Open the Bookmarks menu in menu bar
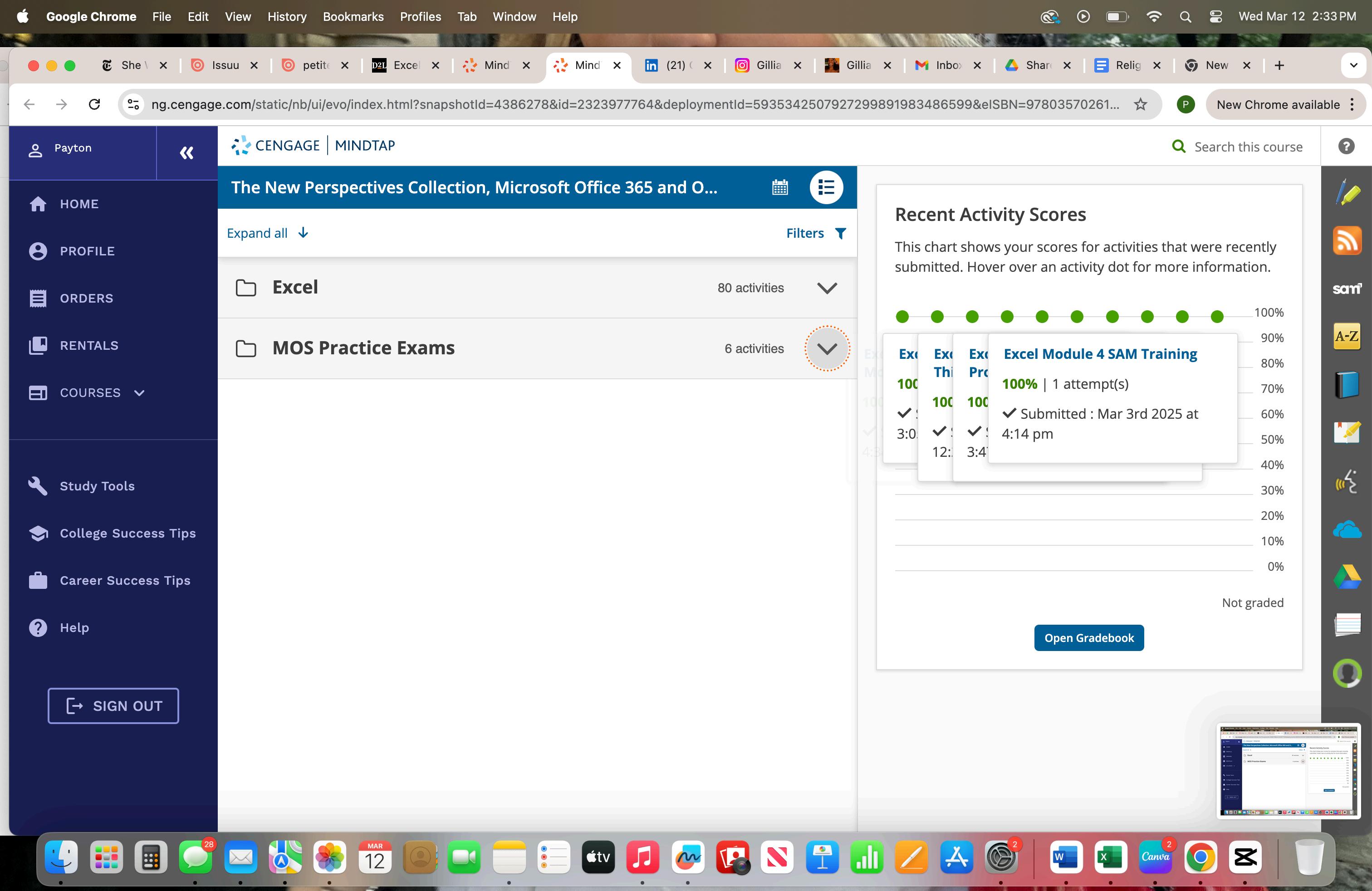1372x891 pixels. point(353,17)
